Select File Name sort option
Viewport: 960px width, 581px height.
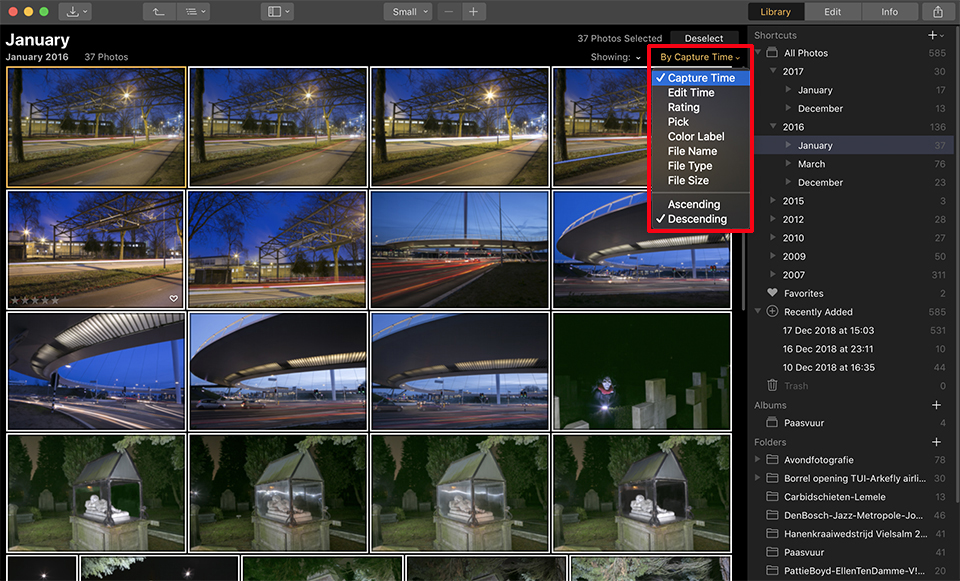pos(700,151)
